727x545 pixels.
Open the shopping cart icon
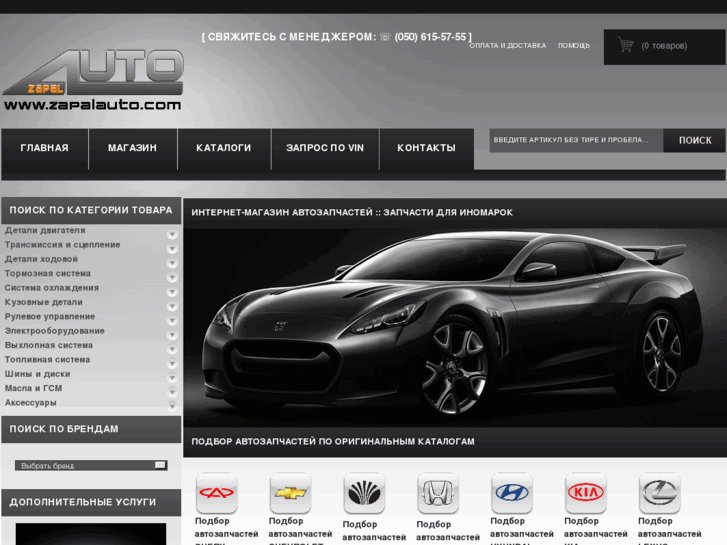point(625,45)
